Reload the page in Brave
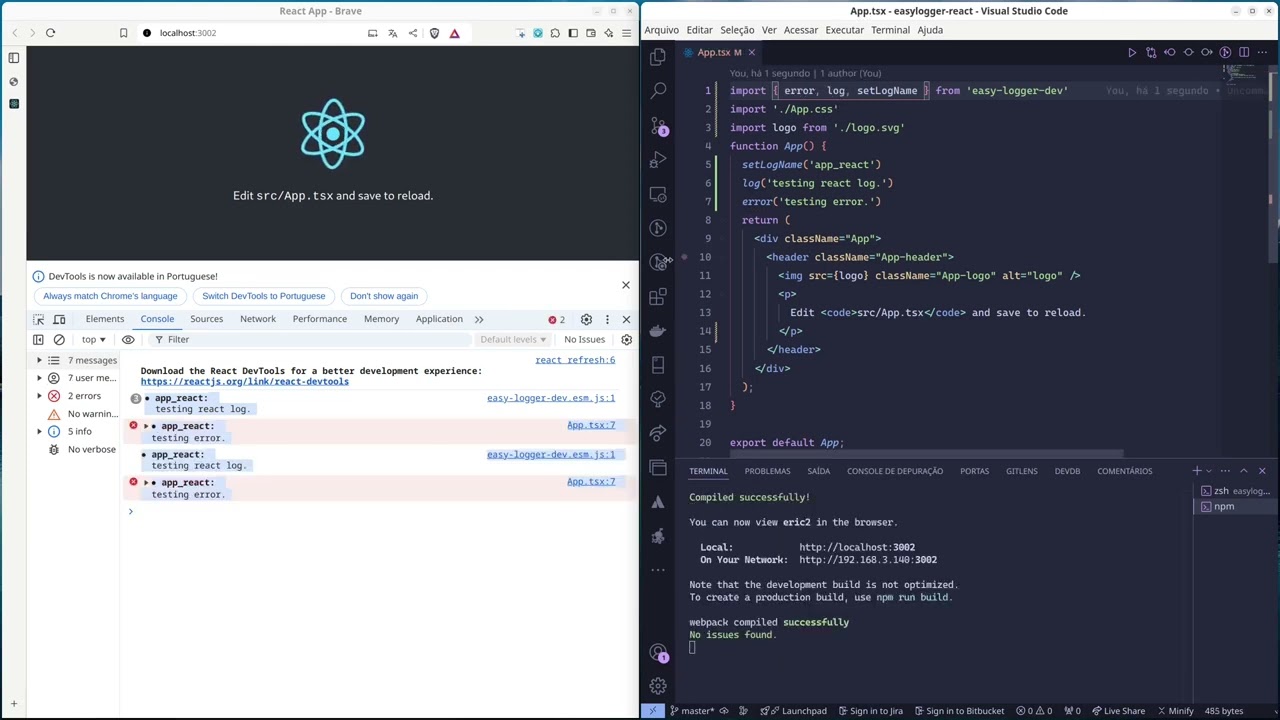Screen dimensions: 1280x720 (50, 33)
